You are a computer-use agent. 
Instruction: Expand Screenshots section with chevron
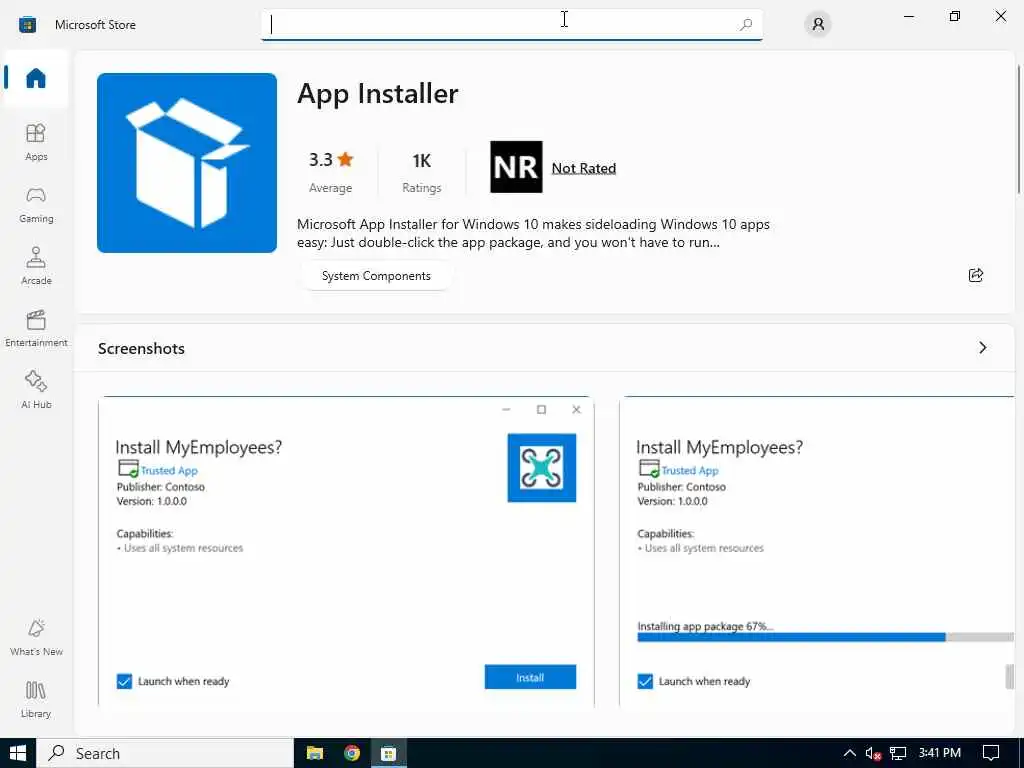[x=982, y=348]
